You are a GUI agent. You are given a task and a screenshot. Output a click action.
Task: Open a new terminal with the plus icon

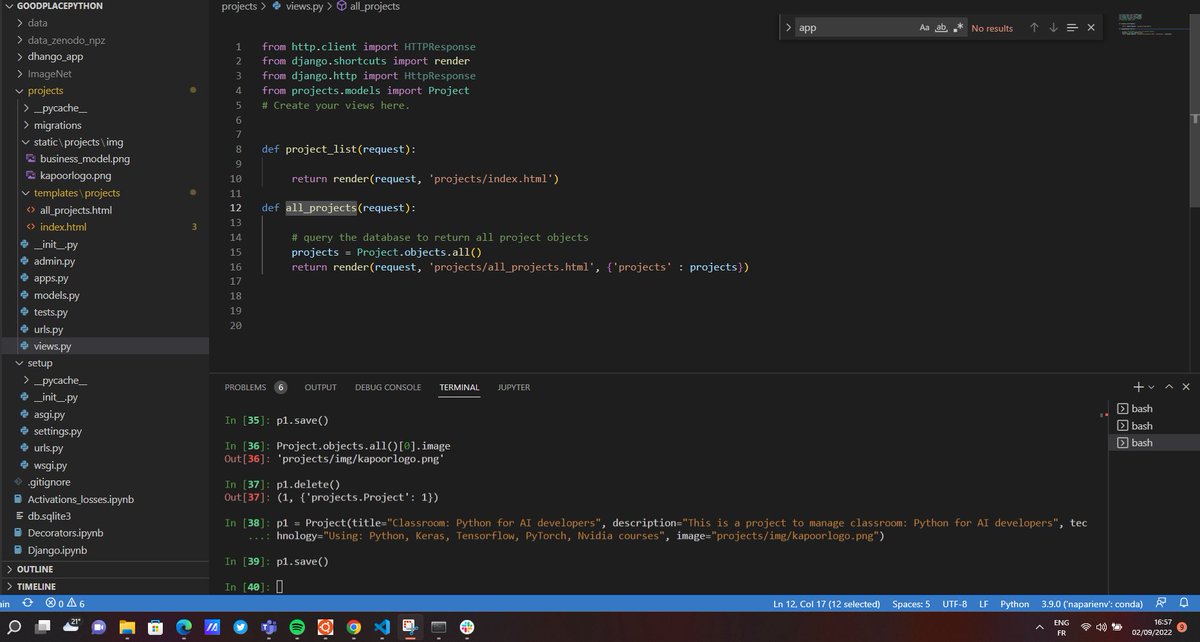(x=1138, y=388)
